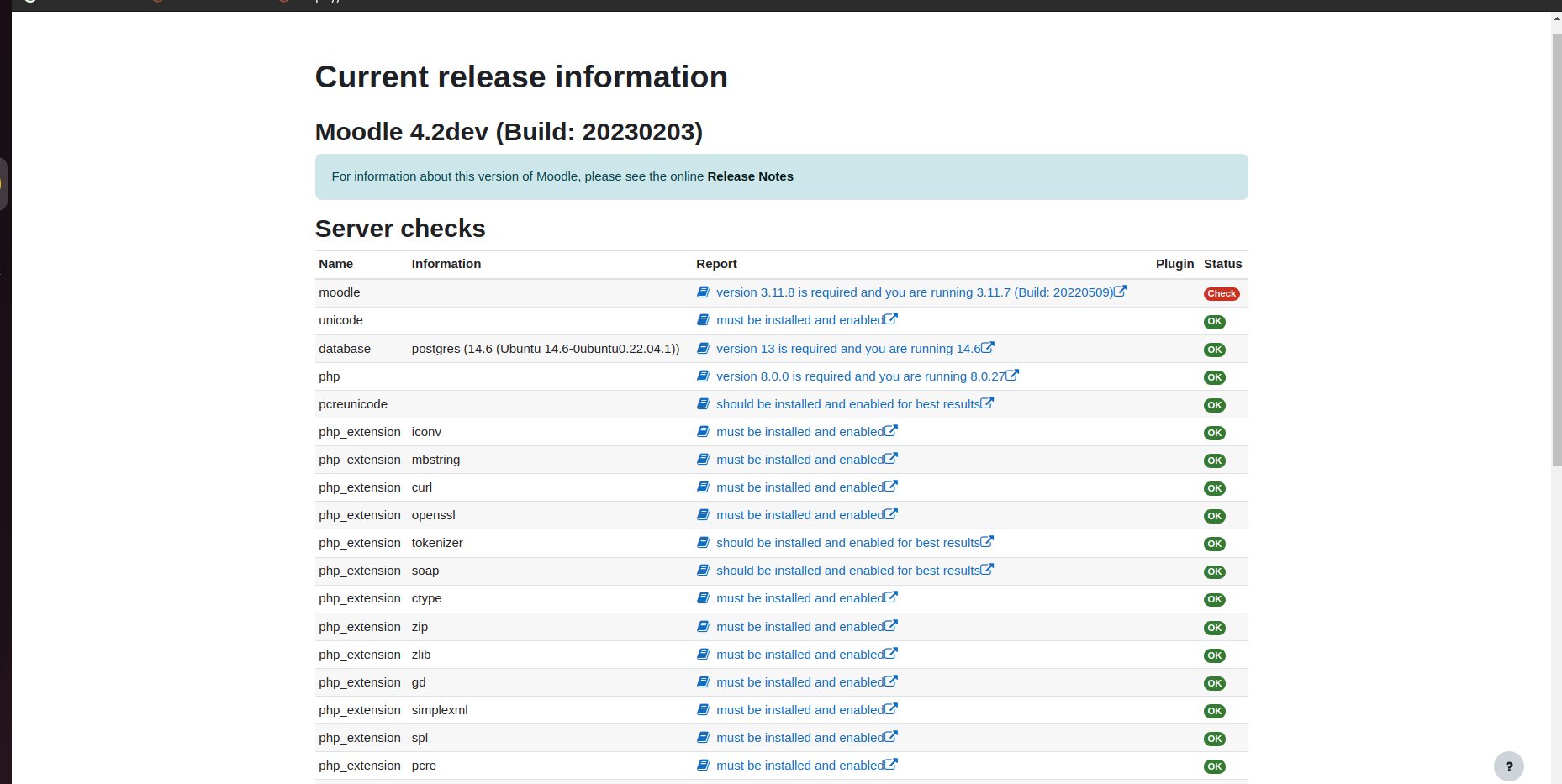This screenshot has height=784, width=1562.
Task: Click external-link icon after database version report
Action: [x=988, y=347]
